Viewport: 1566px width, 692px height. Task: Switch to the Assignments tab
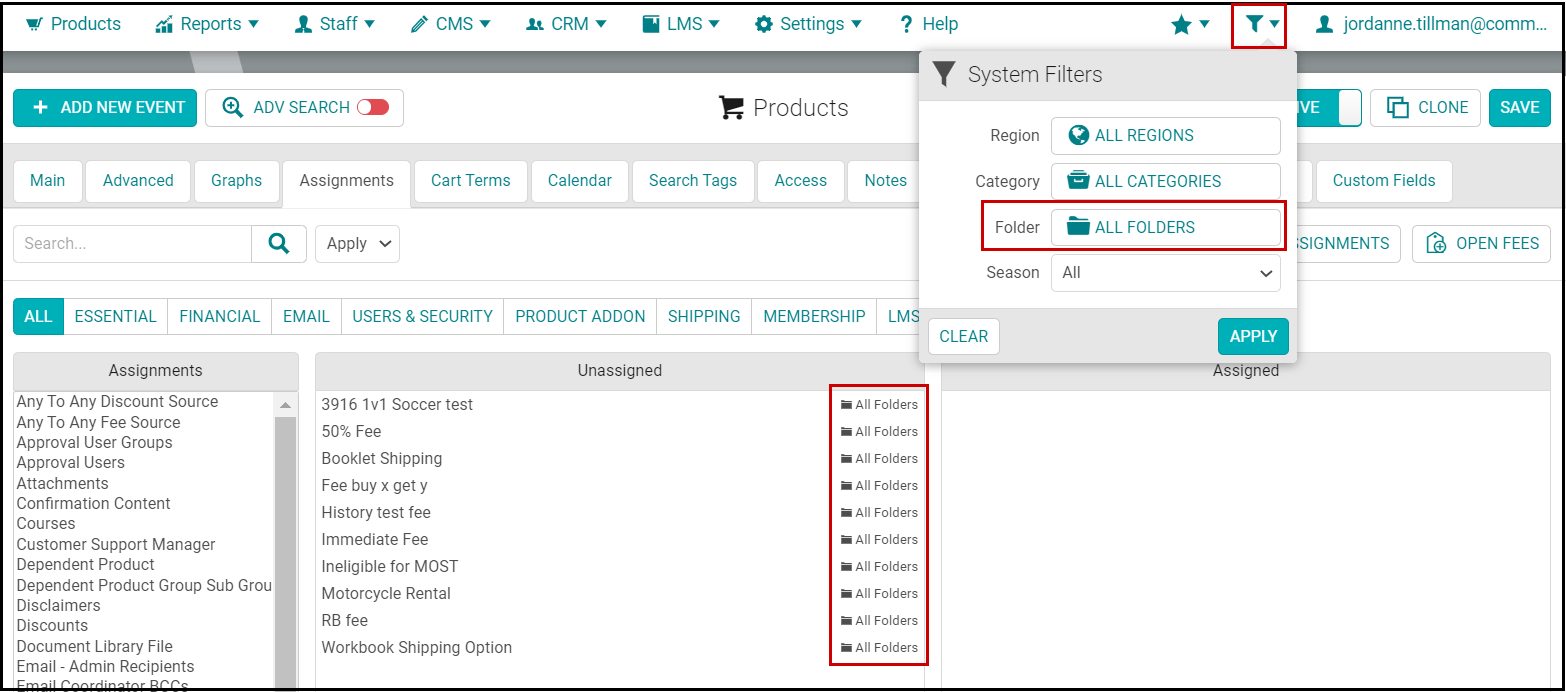coord(346,181)
